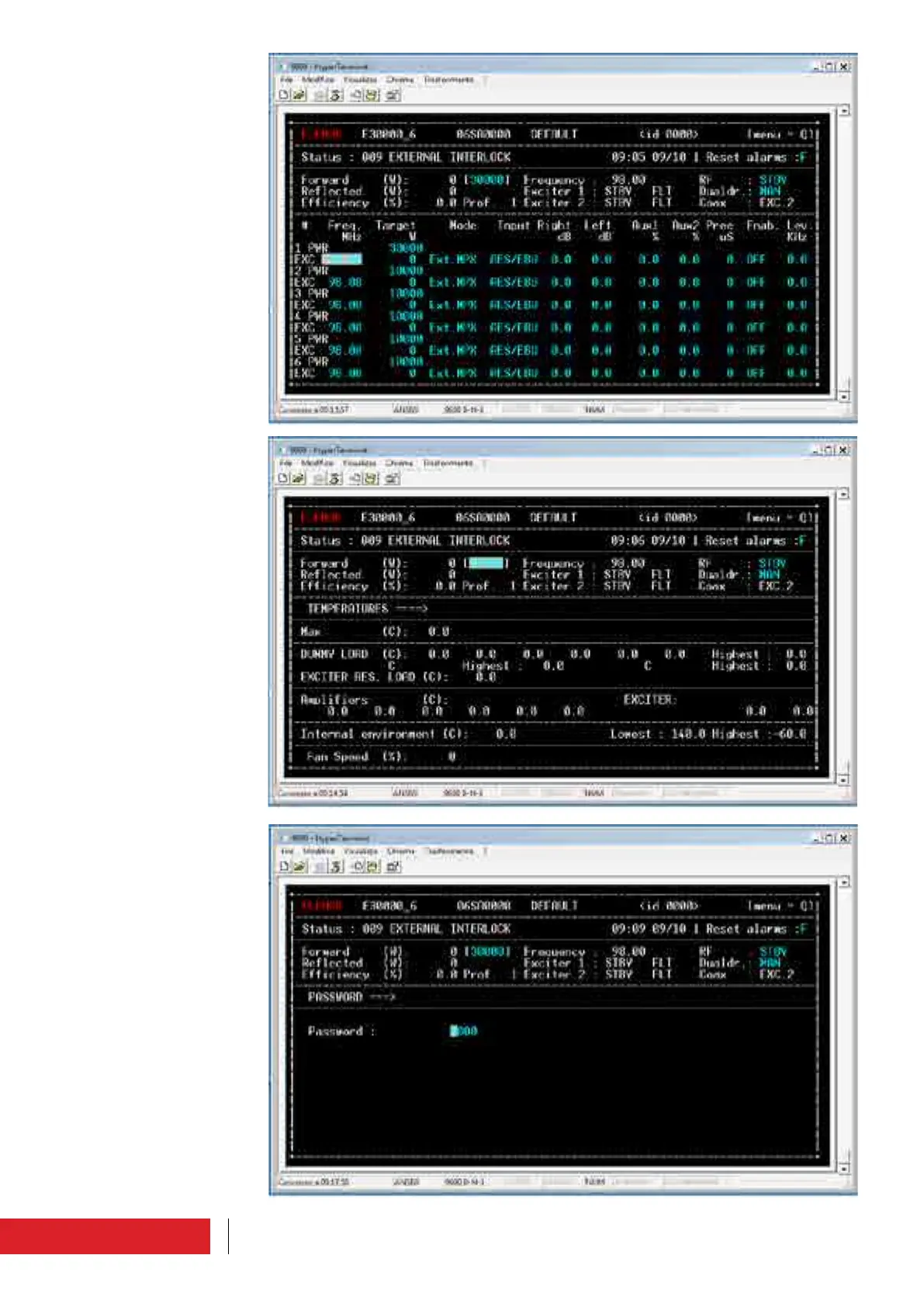Click scrollbar up arrow in TEMPERATURES window
This screenshot has width=924, height=1307.
(844, 494)
